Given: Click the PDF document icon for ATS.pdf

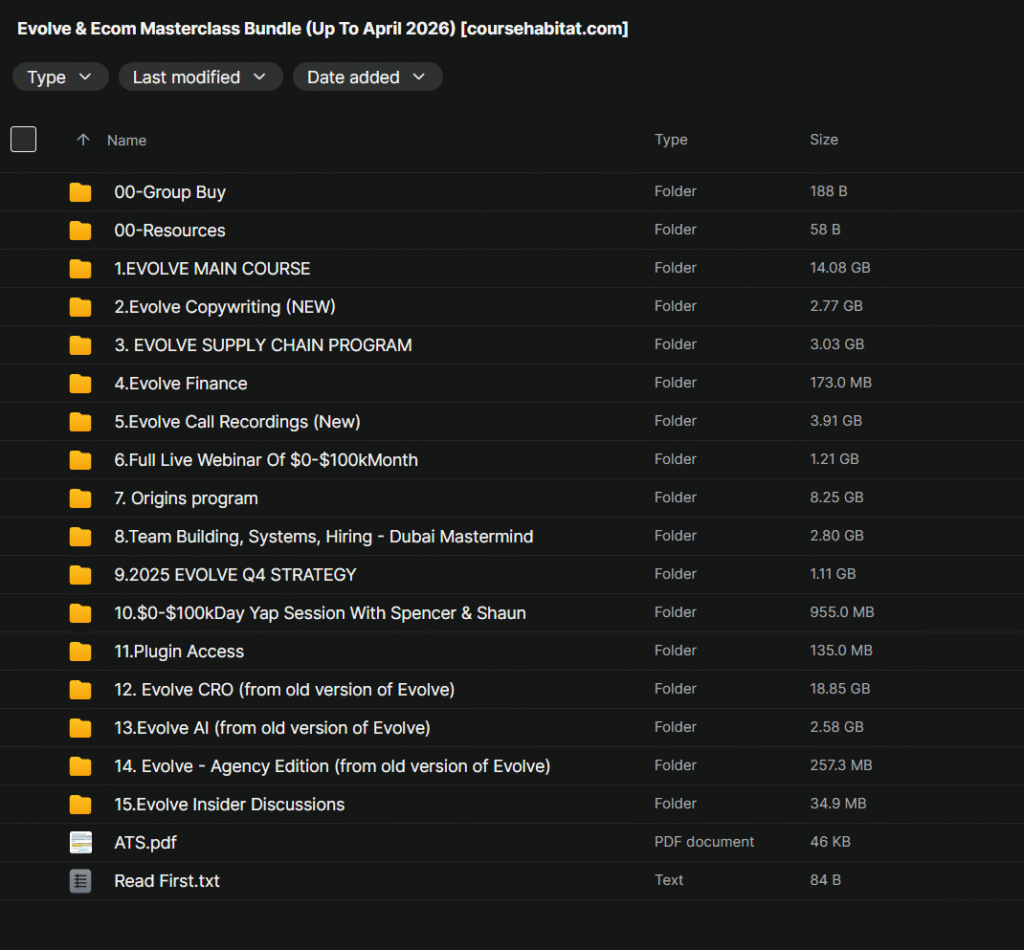Looking at the screenshot, I should coord(80,842).
